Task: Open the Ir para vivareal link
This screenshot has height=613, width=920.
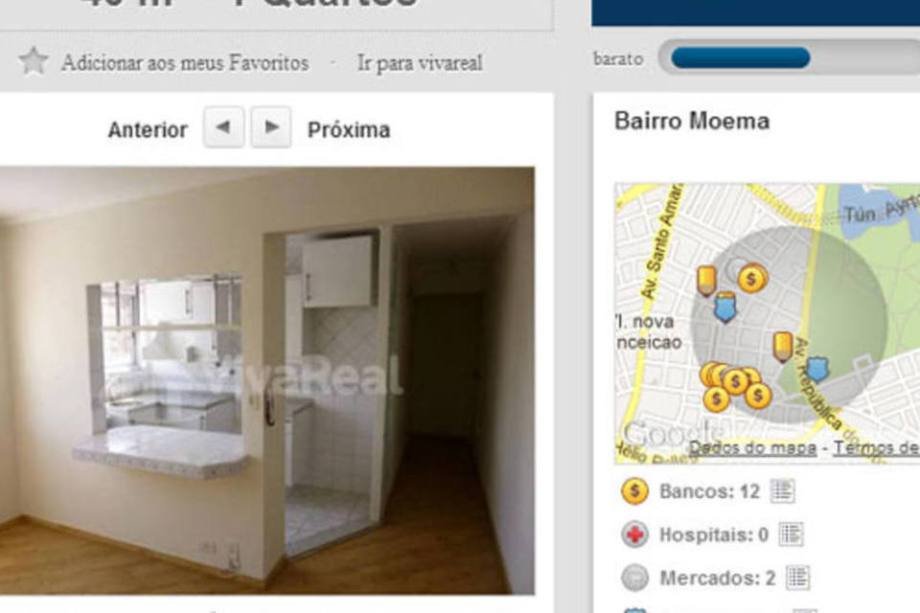Action: pos(420,63)
